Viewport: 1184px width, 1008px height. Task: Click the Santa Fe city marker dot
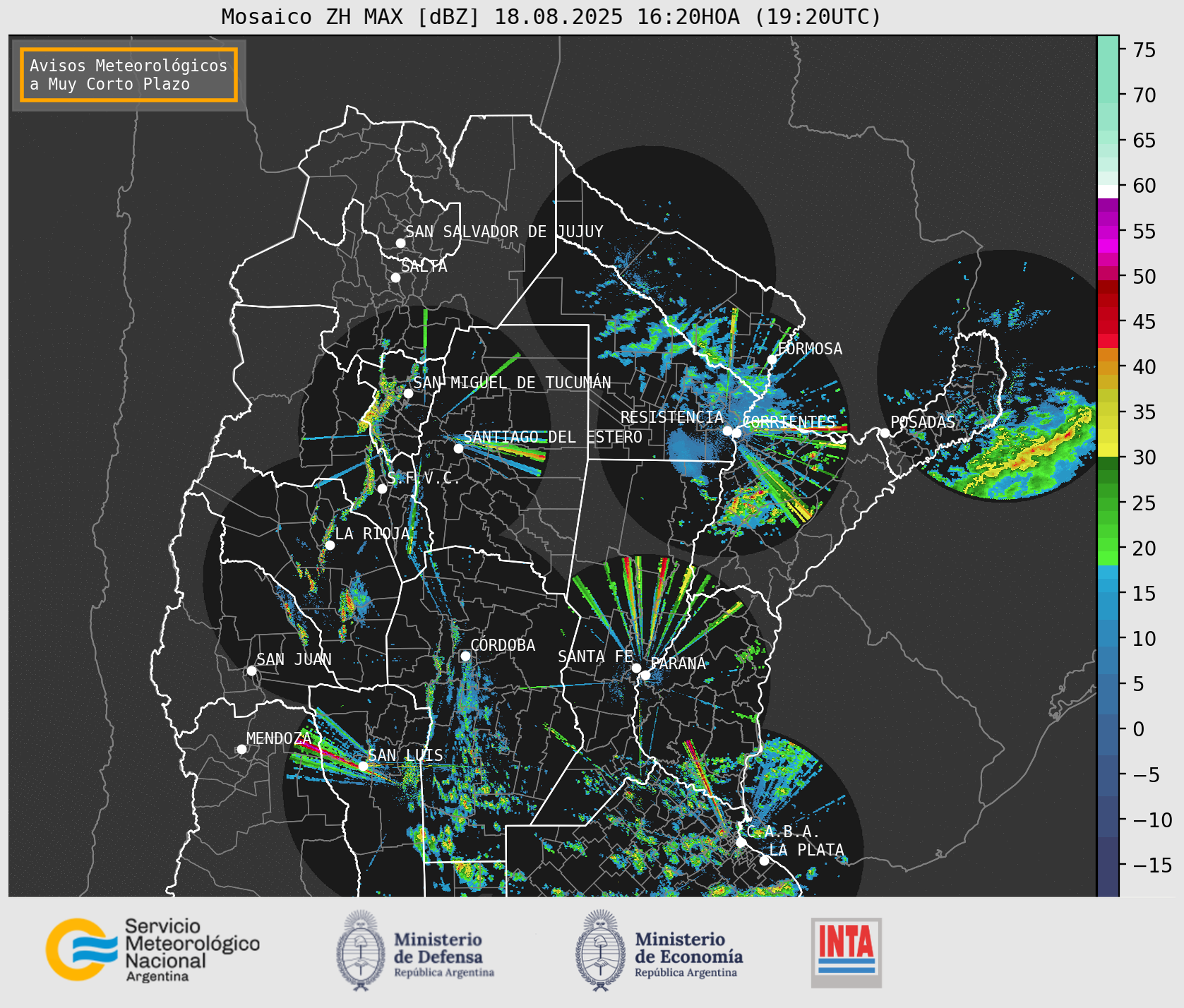tap(636, 668)
